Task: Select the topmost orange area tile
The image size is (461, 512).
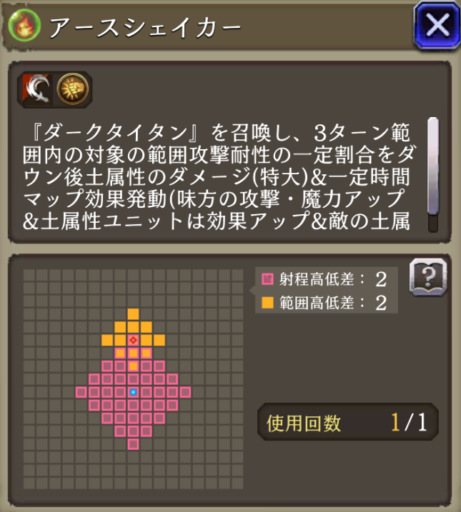Action: coord(133,314)
